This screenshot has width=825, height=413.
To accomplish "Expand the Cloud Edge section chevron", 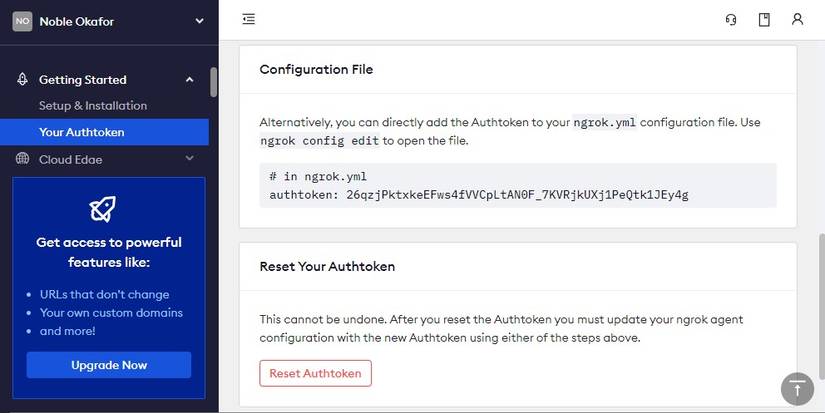I will [190, 158].
